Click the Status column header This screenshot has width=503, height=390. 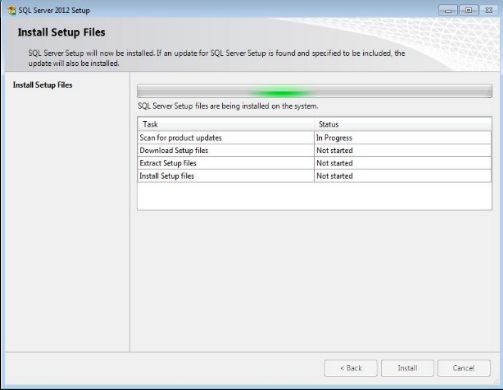403,124
